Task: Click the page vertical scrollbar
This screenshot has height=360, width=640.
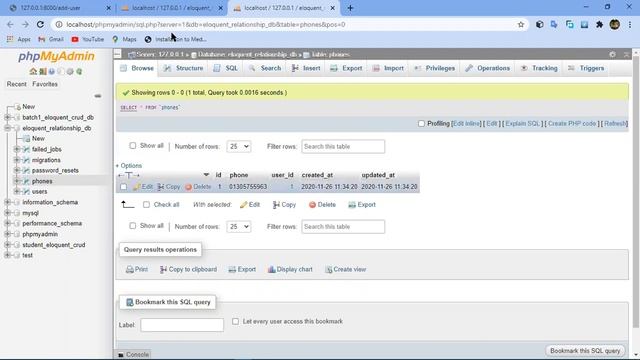Action: coord(636,192)
